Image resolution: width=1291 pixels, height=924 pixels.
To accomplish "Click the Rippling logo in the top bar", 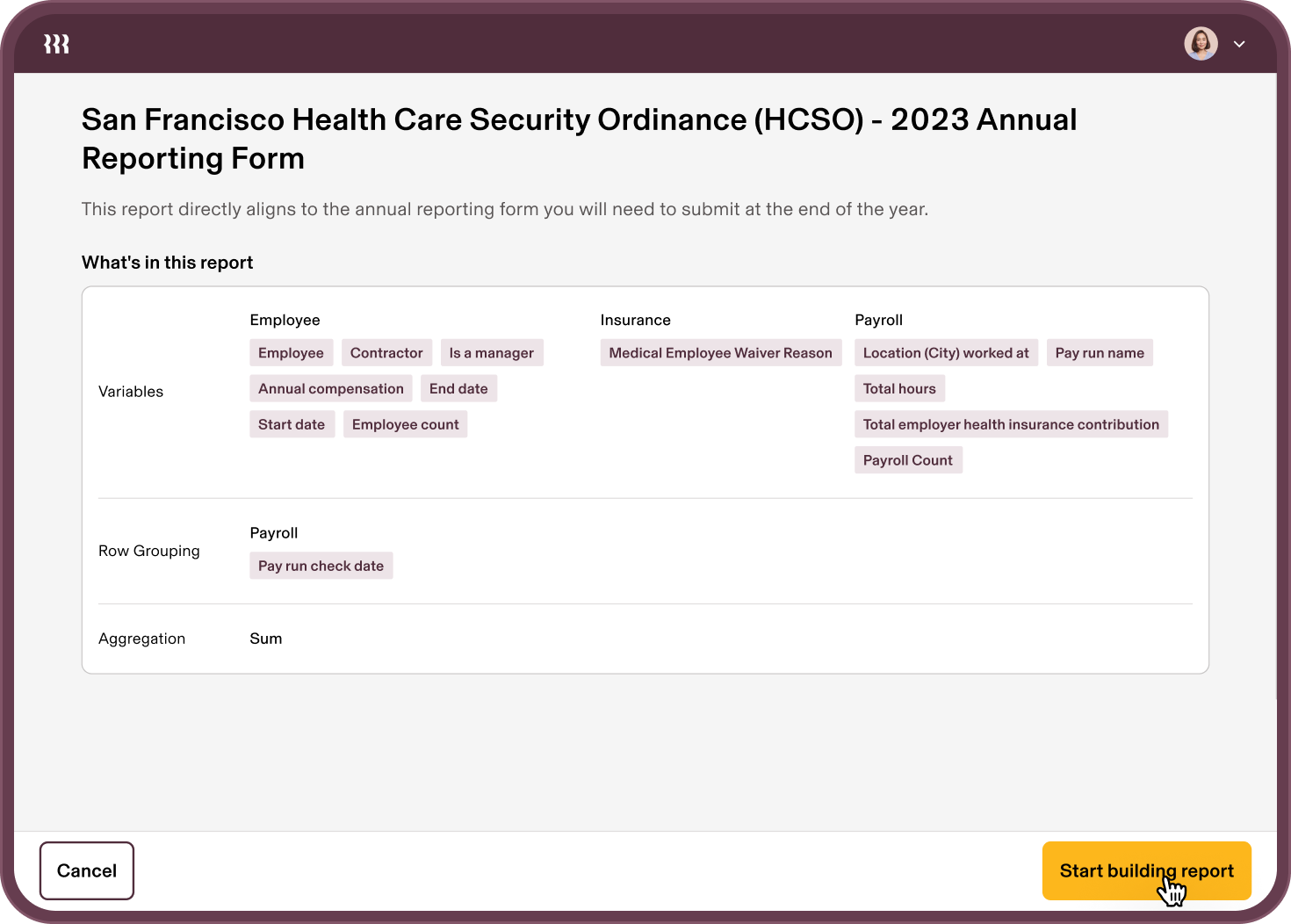I will pos(56,43).
